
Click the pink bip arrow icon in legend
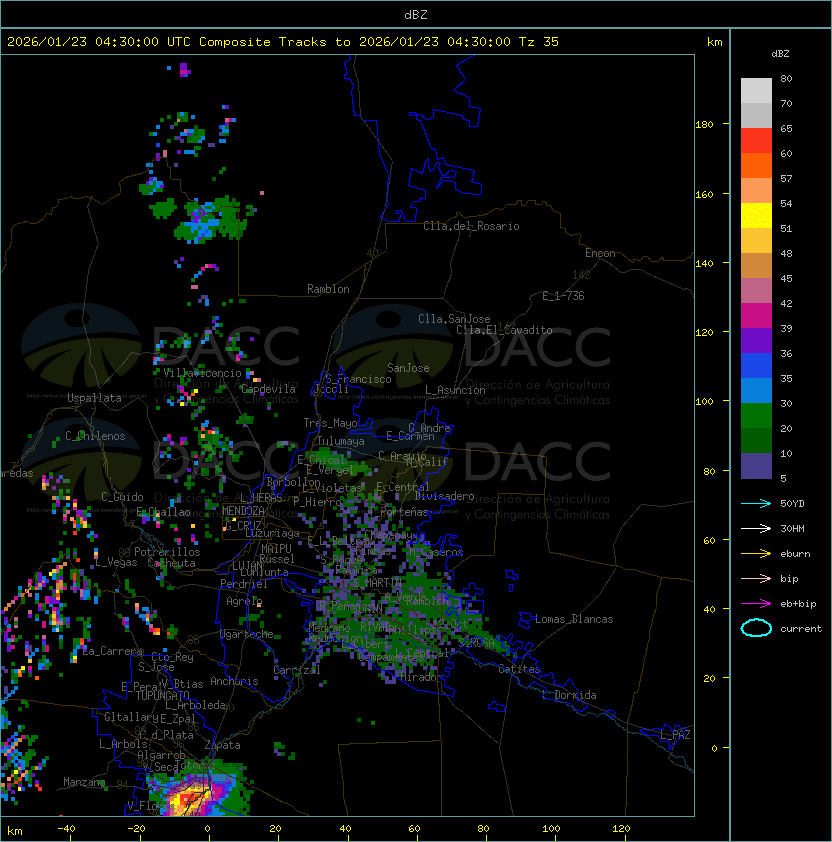pyautogui.click(x=756, y=579)
